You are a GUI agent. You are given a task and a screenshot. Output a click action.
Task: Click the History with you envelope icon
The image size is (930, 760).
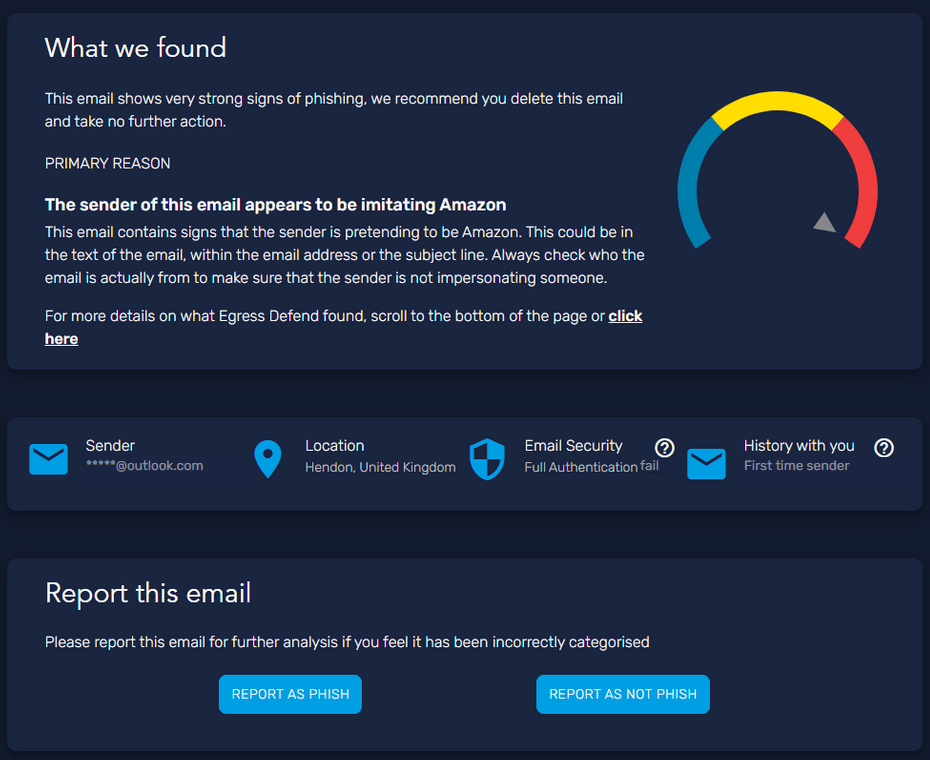tap(706, 464)
